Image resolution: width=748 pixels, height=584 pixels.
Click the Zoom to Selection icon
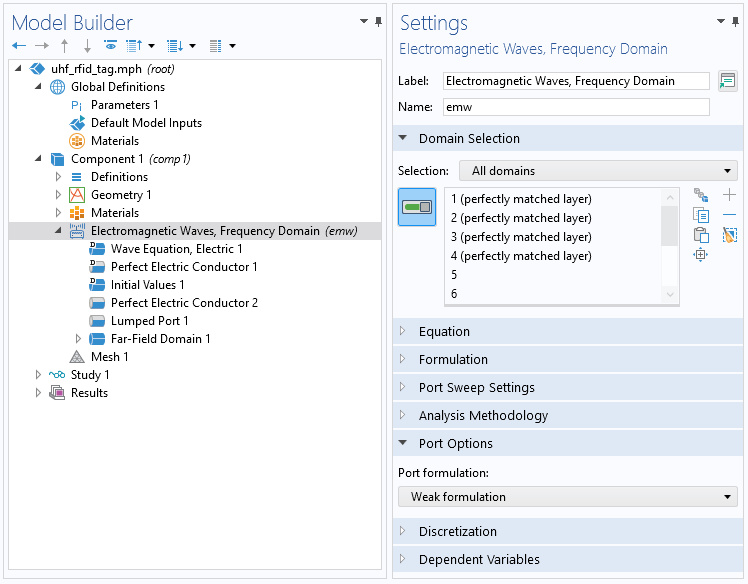click(x=701, y=255)
